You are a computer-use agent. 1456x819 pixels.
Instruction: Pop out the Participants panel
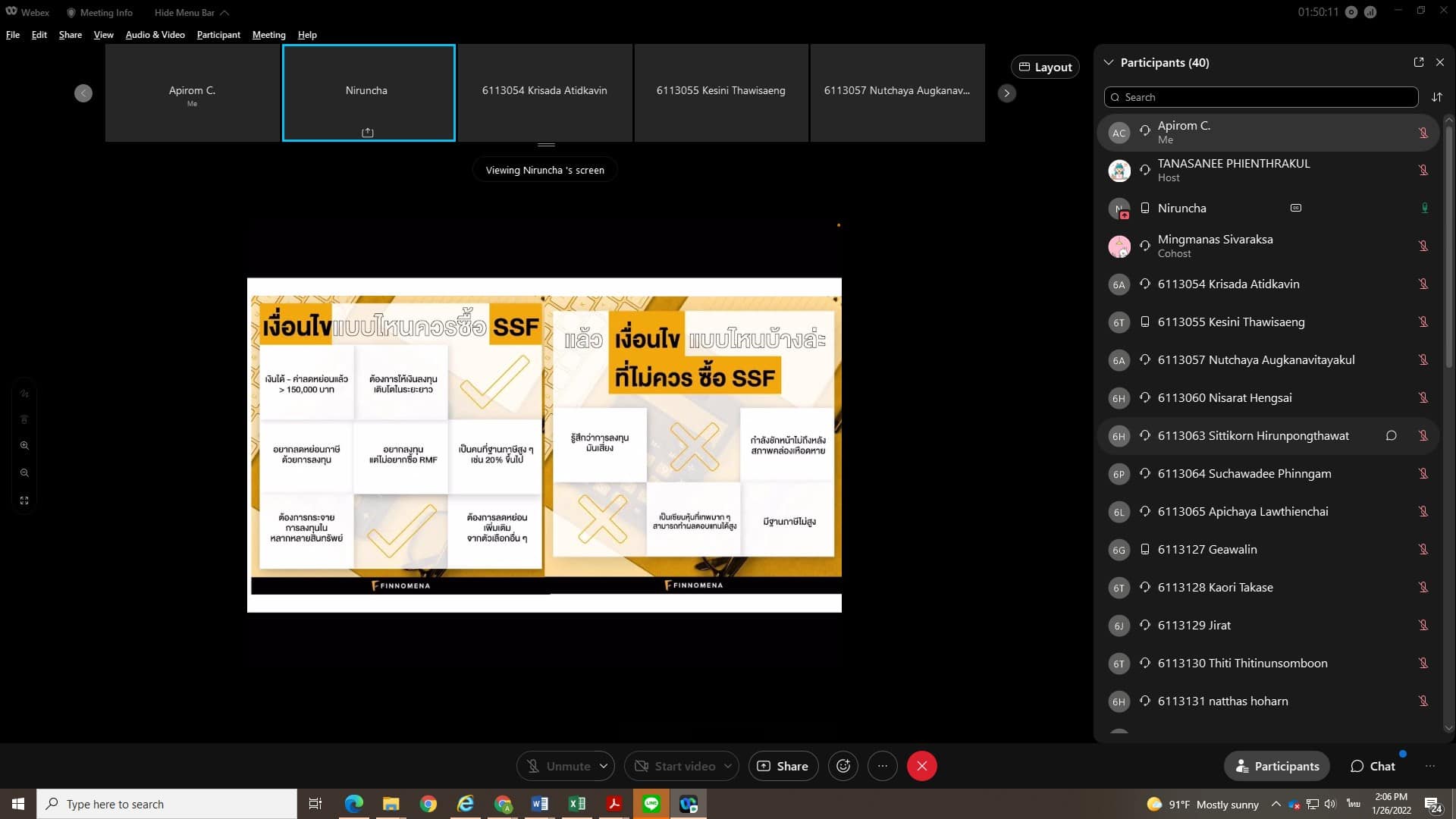pos(1418,62)
